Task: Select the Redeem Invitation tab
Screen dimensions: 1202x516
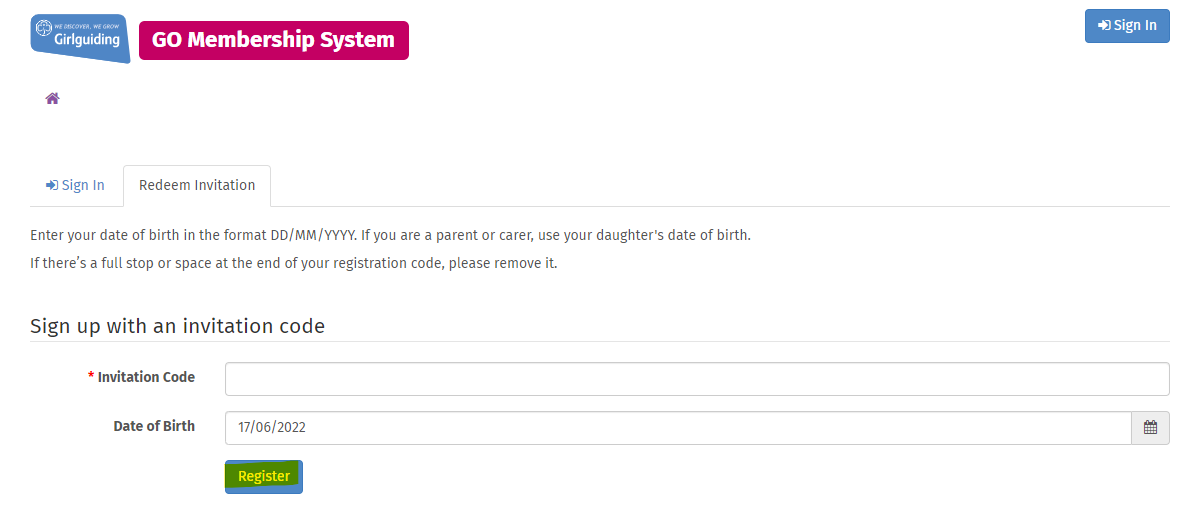Action: point(197,186)
